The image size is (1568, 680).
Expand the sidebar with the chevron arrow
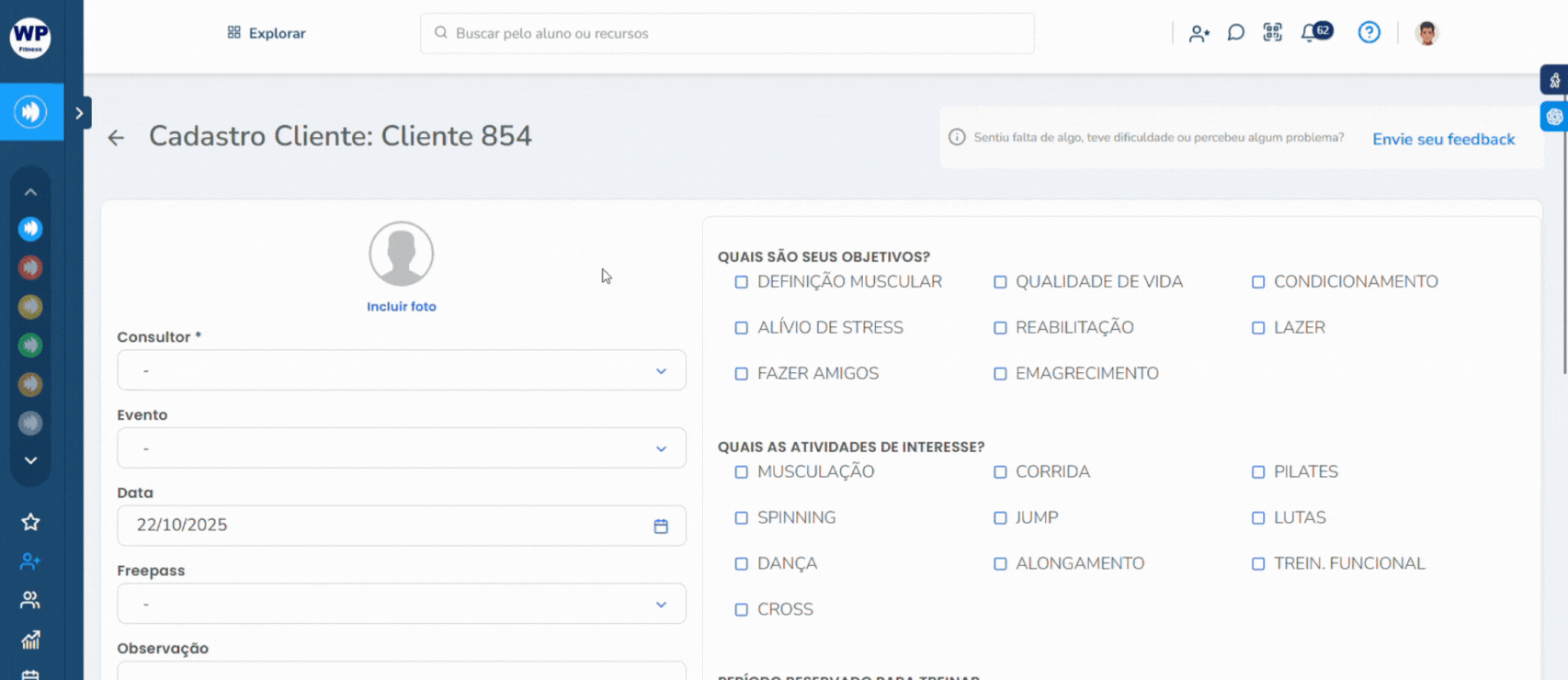click(x=79, y=113)
